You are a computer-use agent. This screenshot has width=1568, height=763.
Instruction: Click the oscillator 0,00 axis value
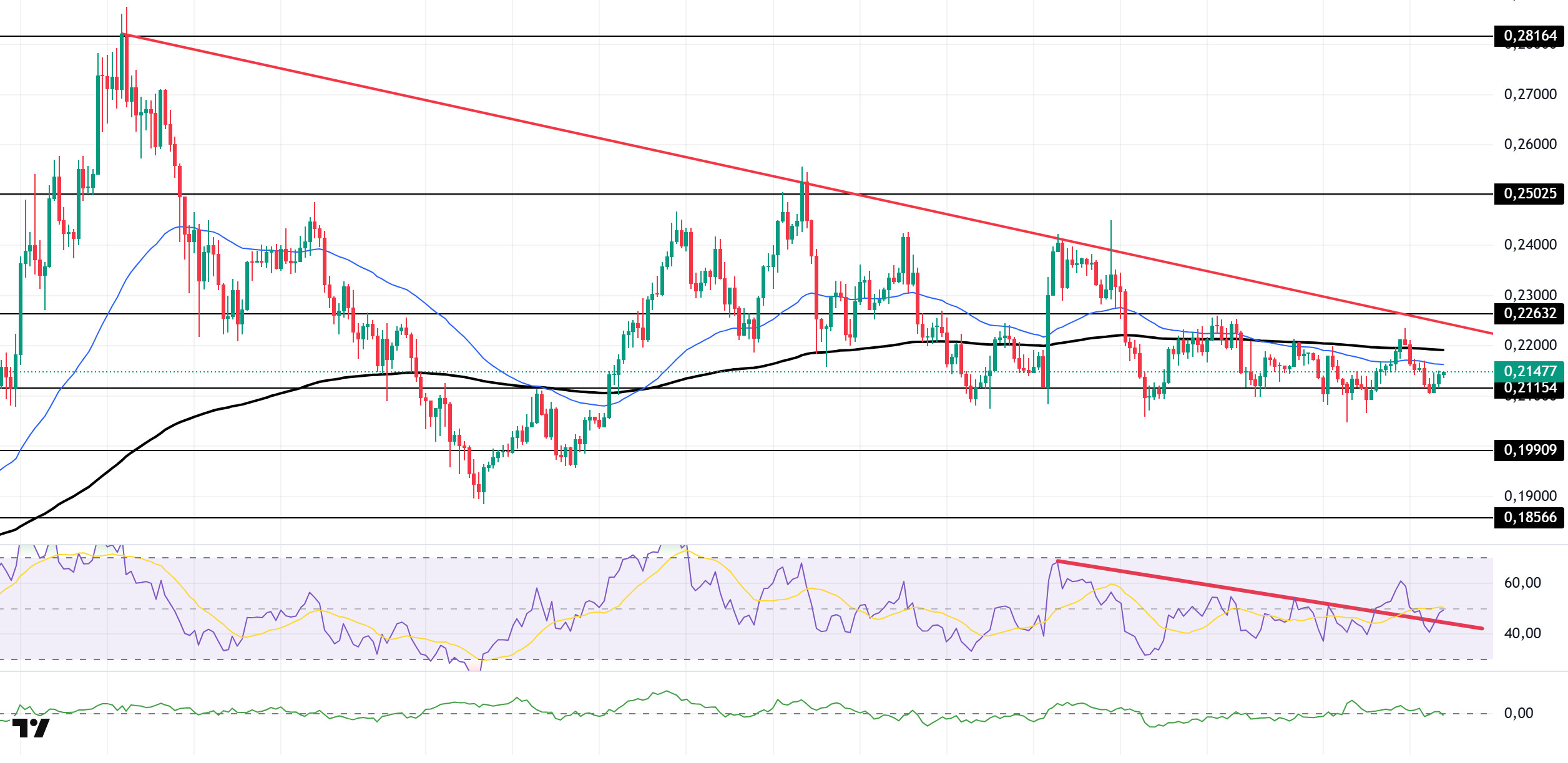[1518, 713]
